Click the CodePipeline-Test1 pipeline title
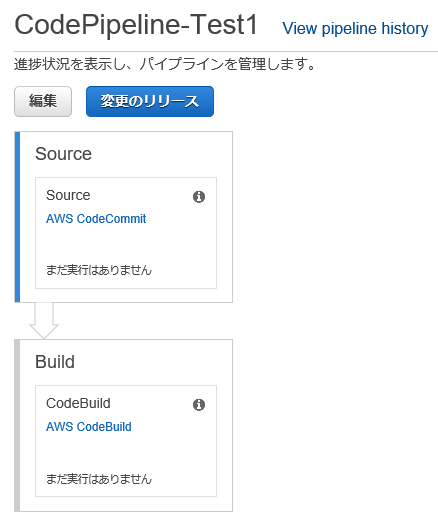Screen dimensions: 438x532 point(136,25)
